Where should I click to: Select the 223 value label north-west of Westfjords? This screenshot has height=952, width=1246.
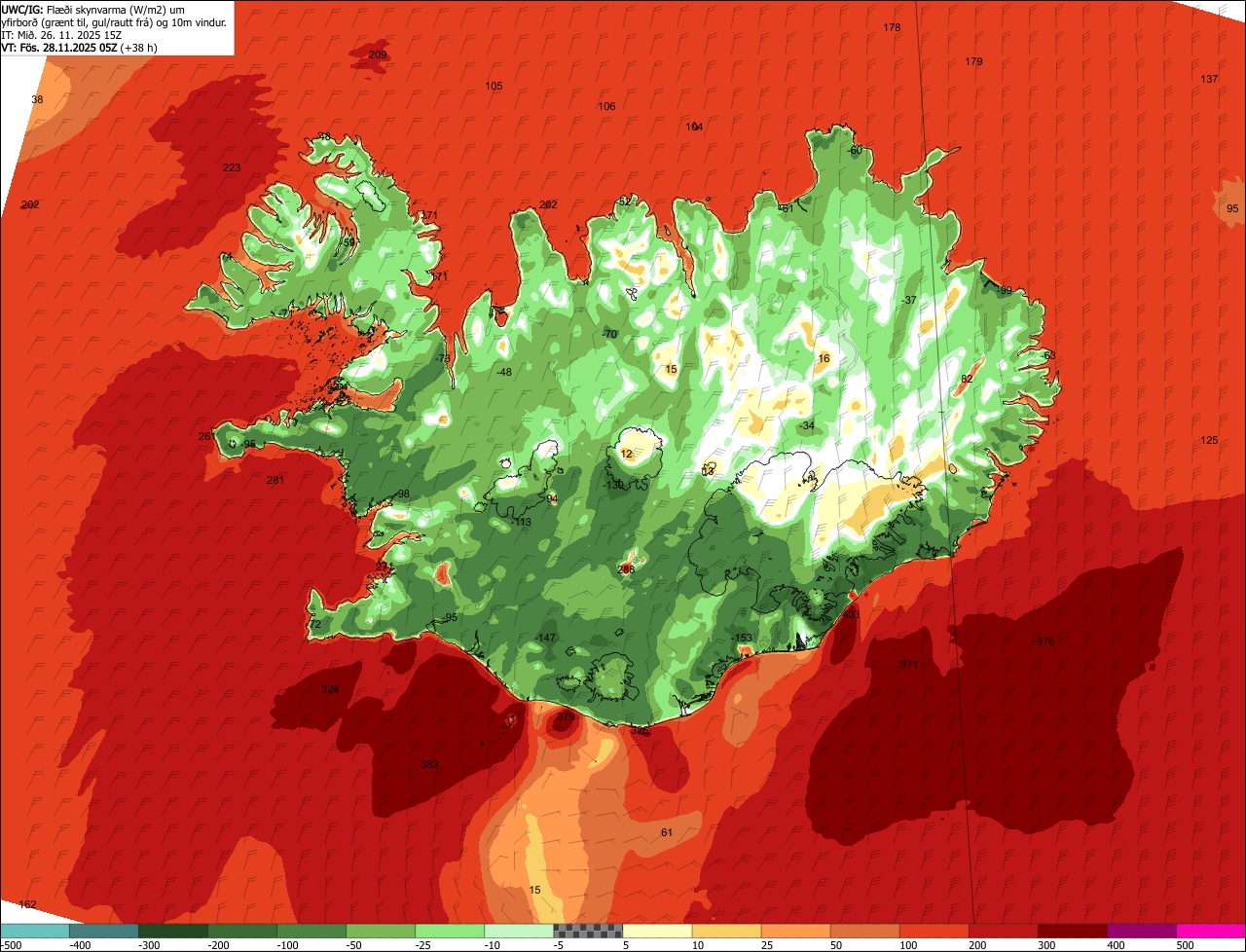[232, 167]
